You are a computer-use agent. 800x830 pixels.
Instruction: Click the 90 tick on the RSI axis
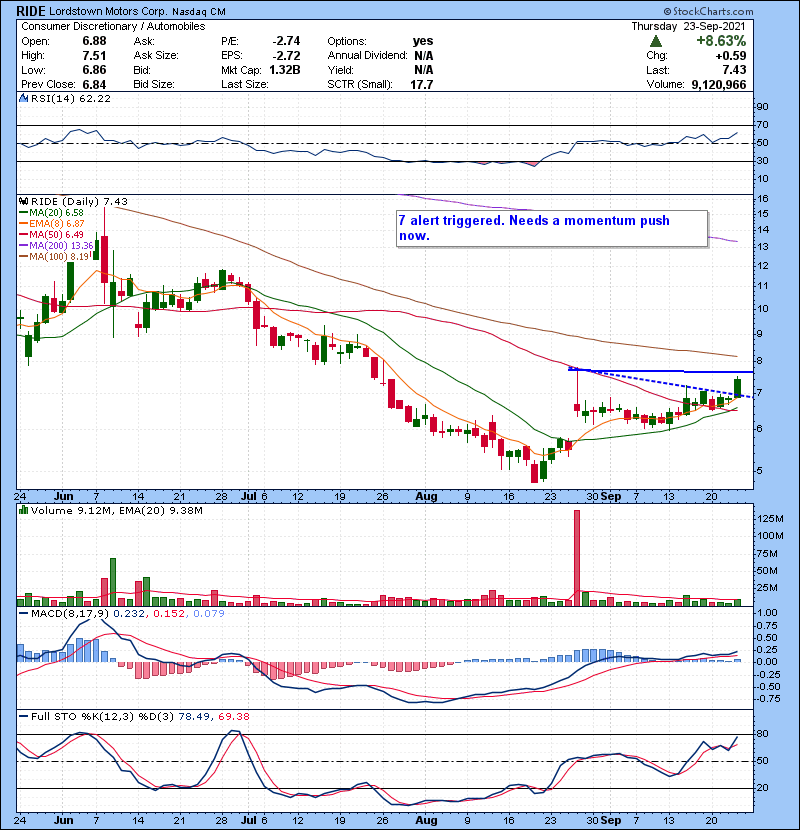click(x=763, y=107)
